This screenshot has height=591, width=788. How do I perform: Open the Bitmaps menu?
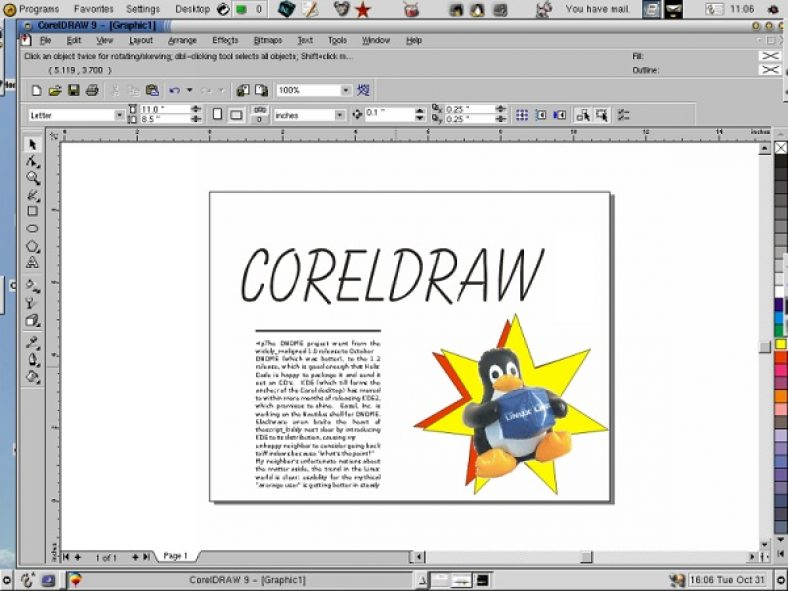(267, 41)
